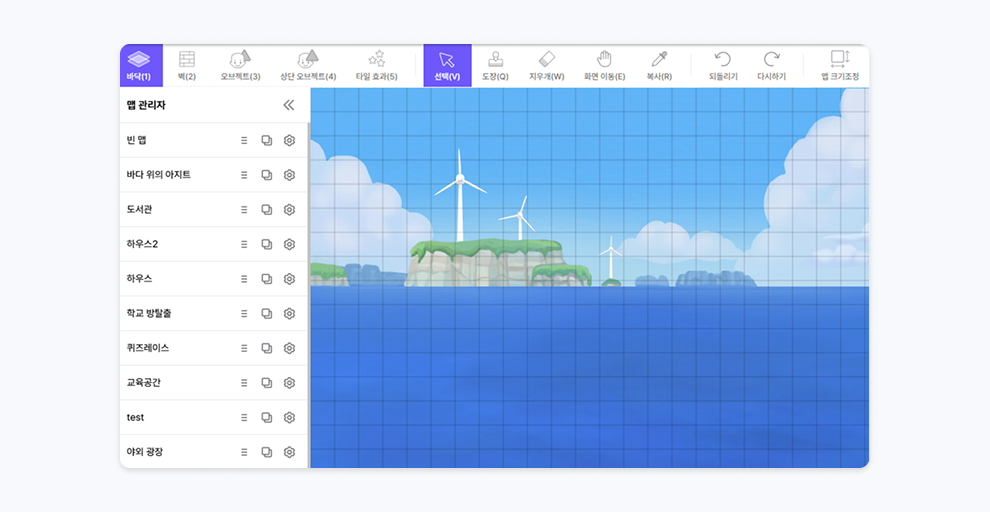Open settings gear for 학교 방탈출

(x=289, y=314)
